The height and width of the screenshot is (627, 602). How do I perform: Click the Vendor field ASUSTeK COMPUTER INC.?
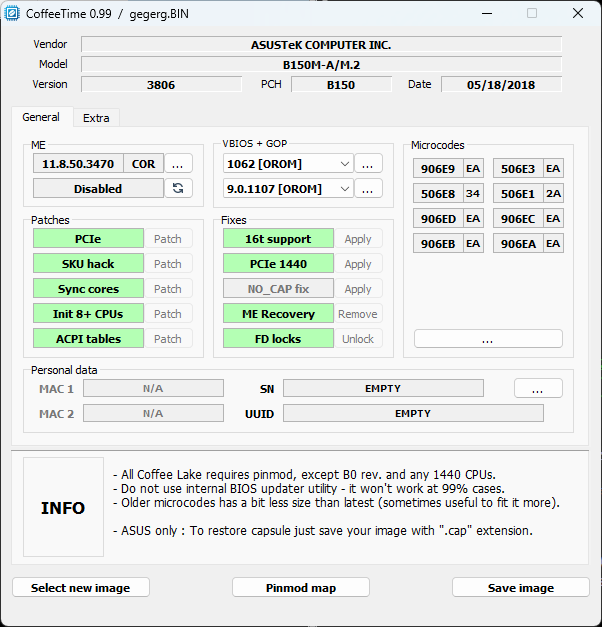321,44
